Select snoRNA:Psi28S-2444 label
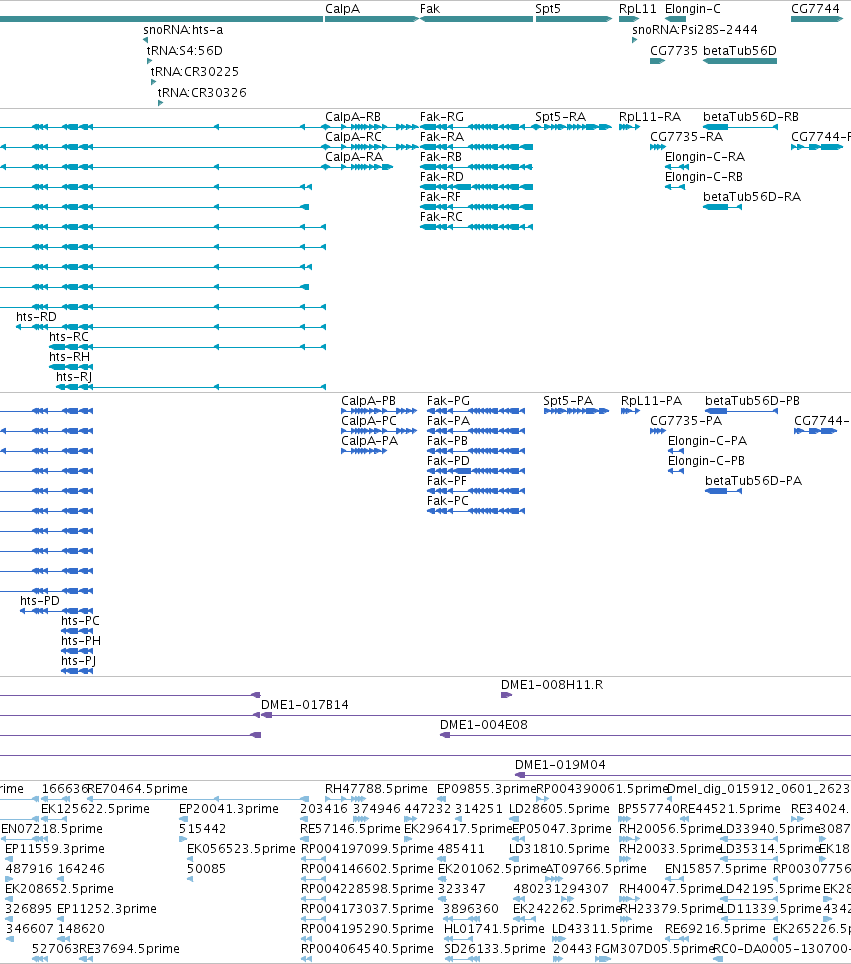Image resolution: width=851 pixels, height=964 pixels. point(695,30)
